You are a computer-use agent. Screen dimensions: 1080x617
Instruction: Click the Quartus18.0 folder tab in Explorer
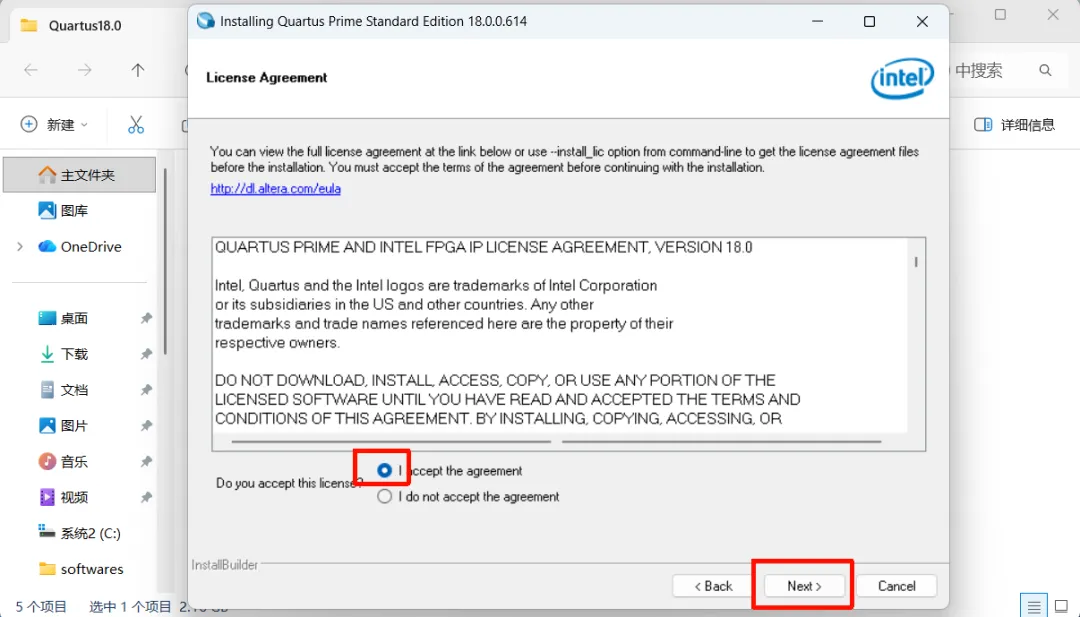coord(85,25)
